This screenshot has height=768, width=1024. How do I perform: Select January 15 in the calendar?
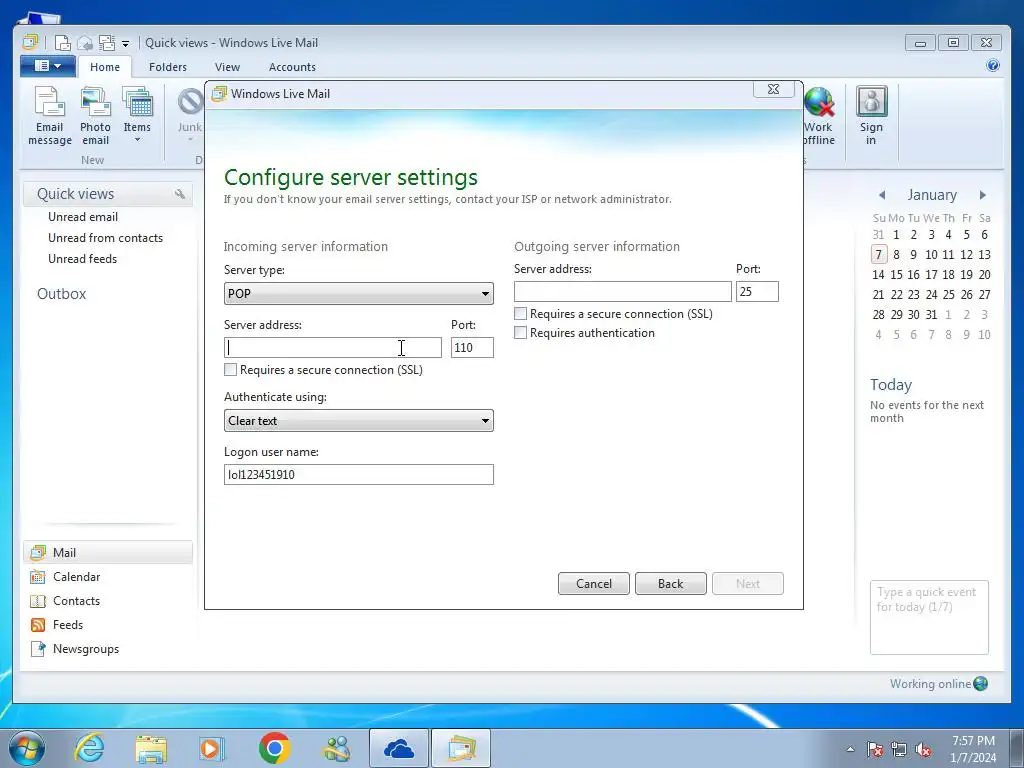pyautogui.click(x=896, y=275)
